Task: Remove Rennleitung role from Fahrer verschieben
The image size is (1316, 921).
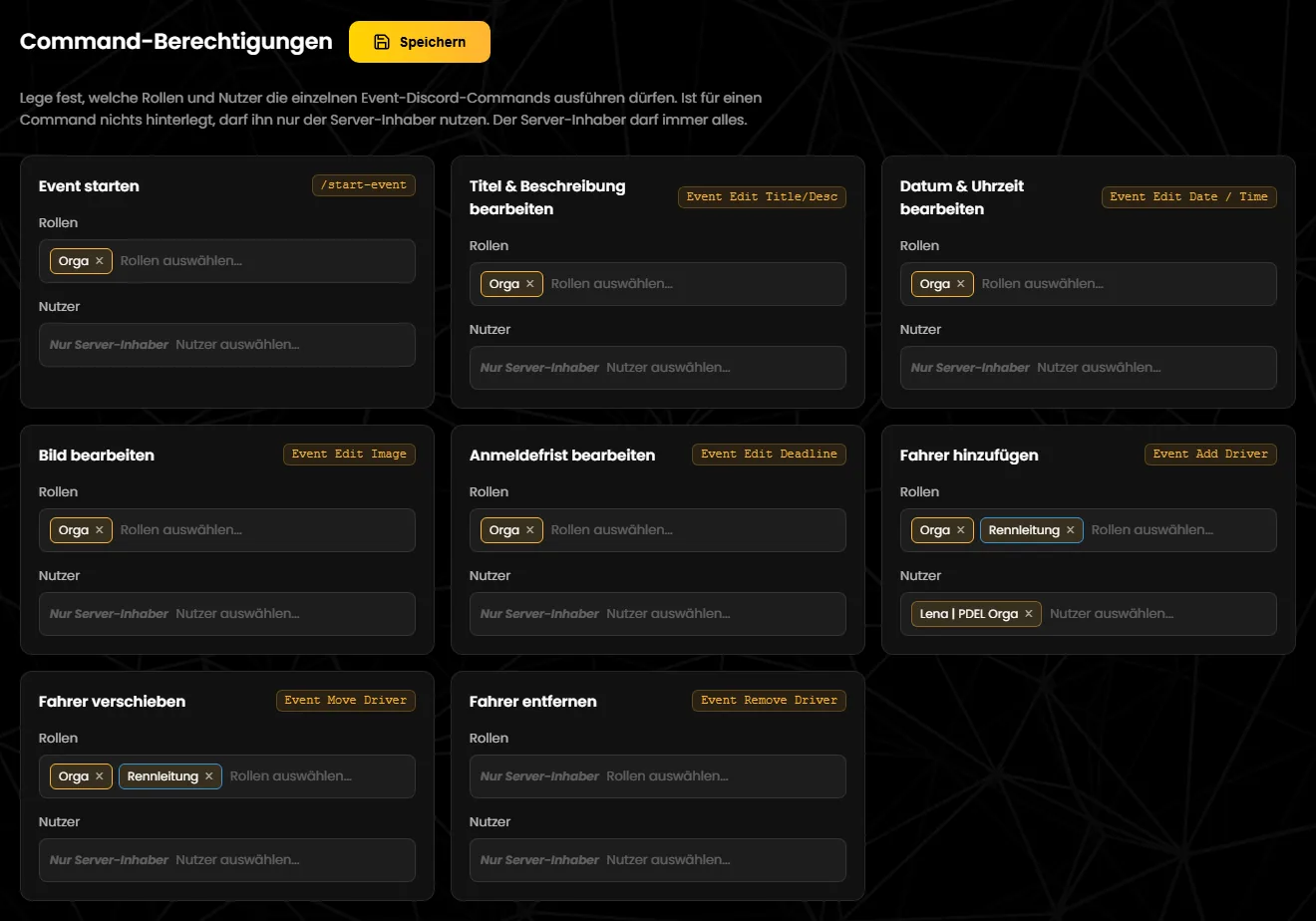Action: (209, 776)
